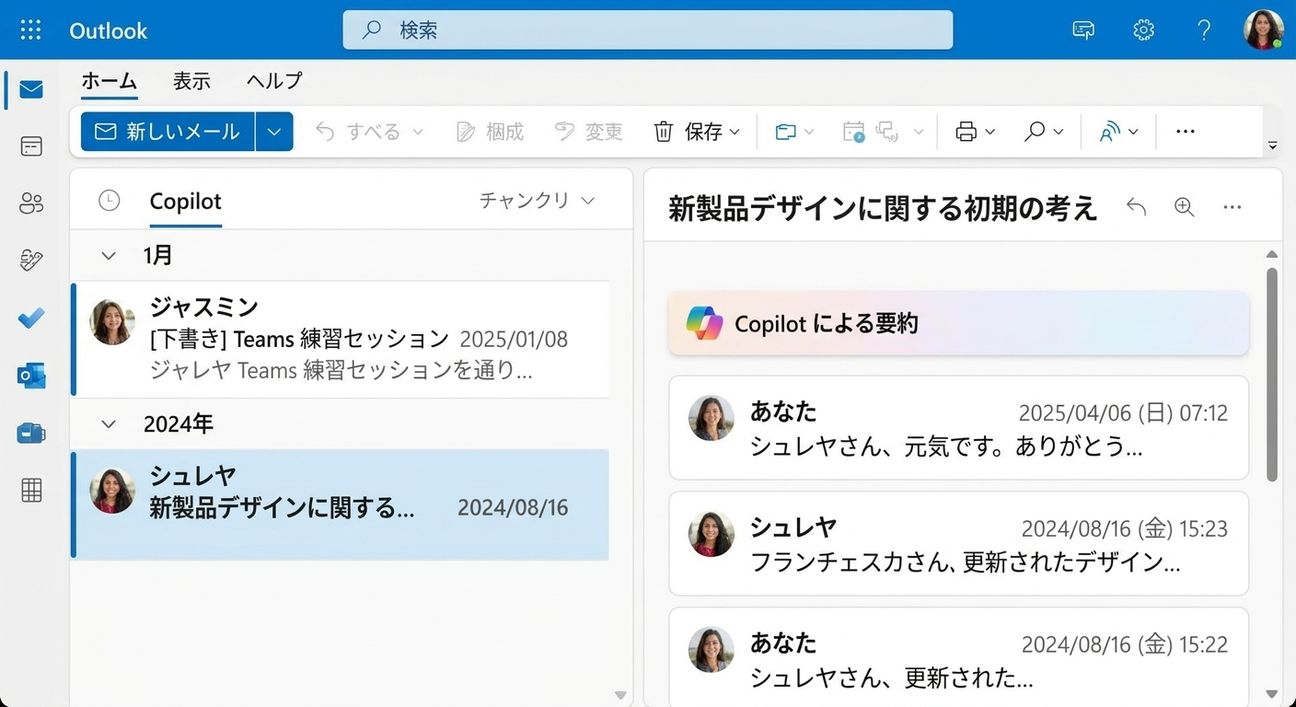Click date 2025/01/08 on ジャスミン email
Viewport: 1296px width, 707px height.
(x=513, y=339)
